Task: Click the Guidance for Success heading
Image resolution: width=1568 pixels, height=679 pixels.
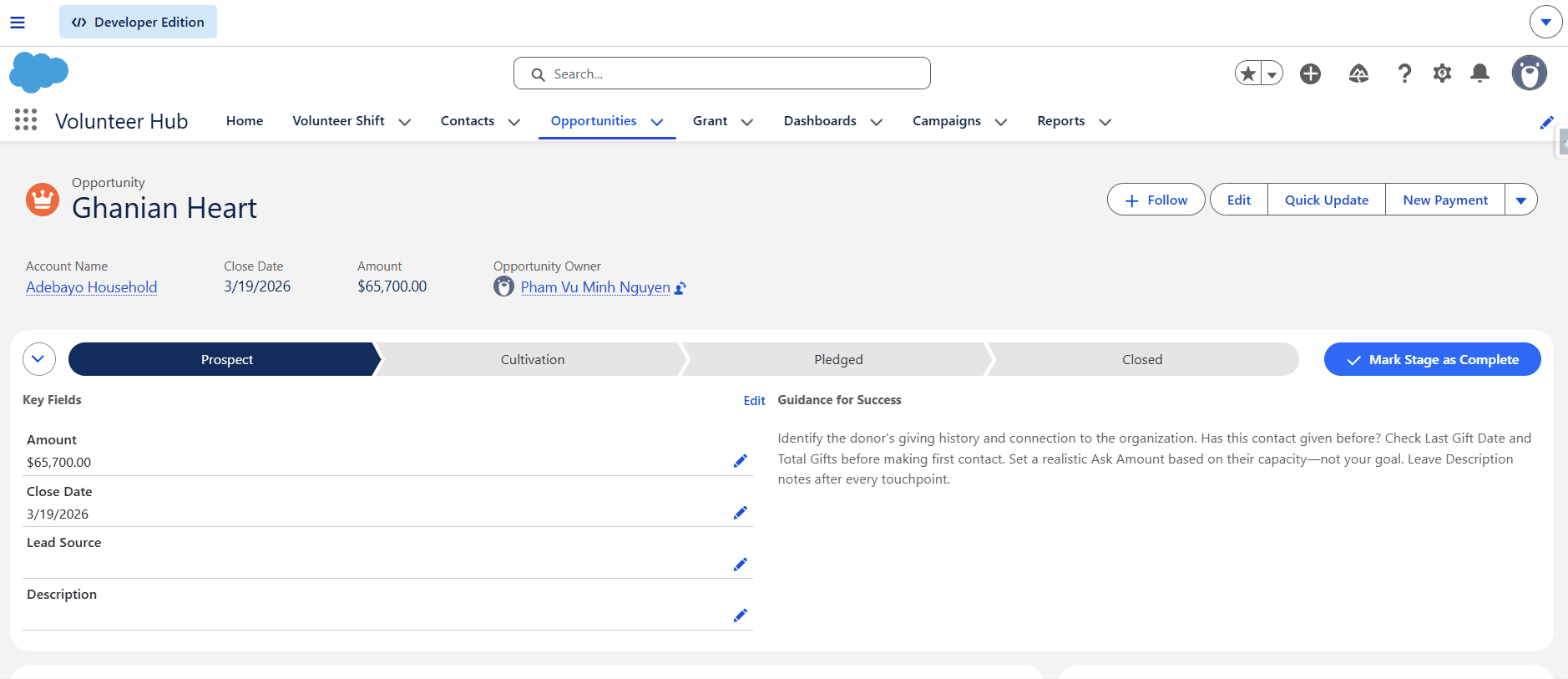Action: click(x=839, y=400)
